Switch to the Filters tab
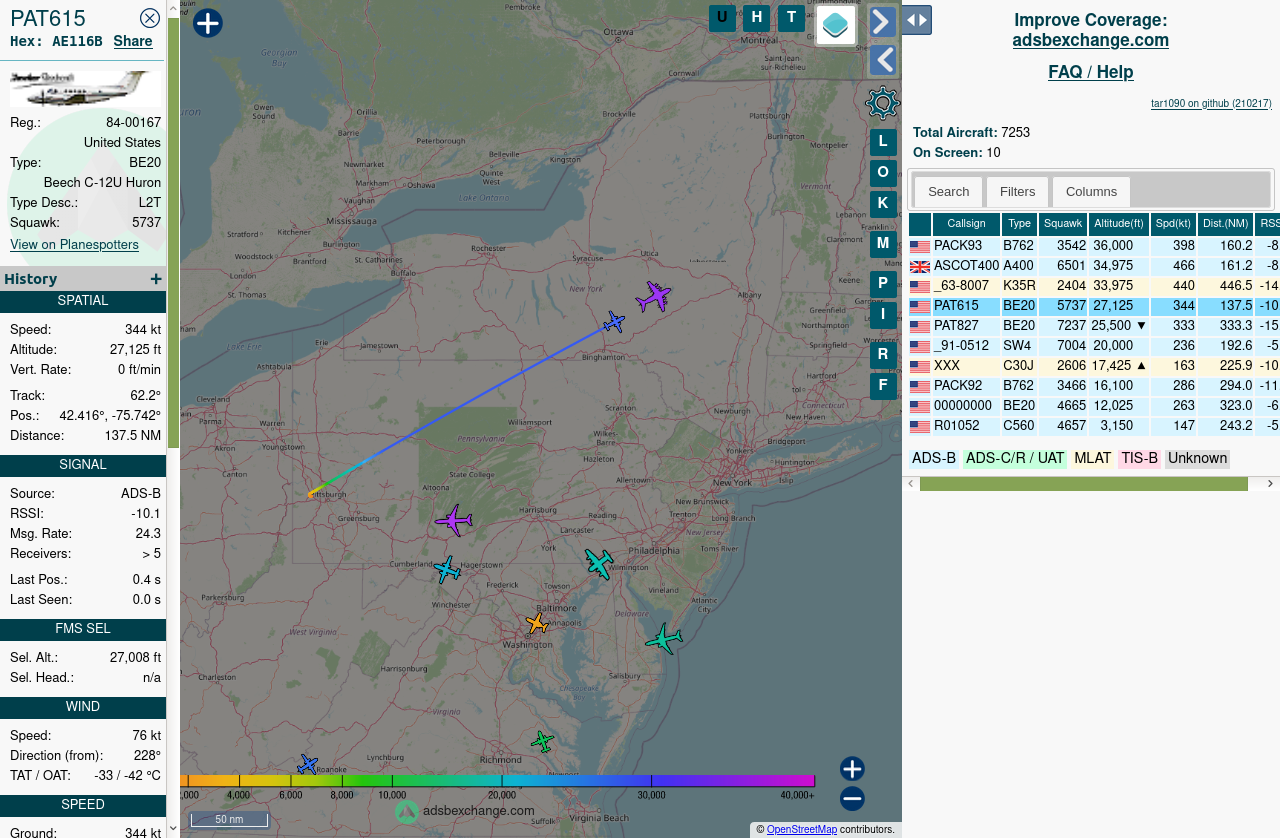This screenshot has height=838, width=1280. coord(1018,192)
